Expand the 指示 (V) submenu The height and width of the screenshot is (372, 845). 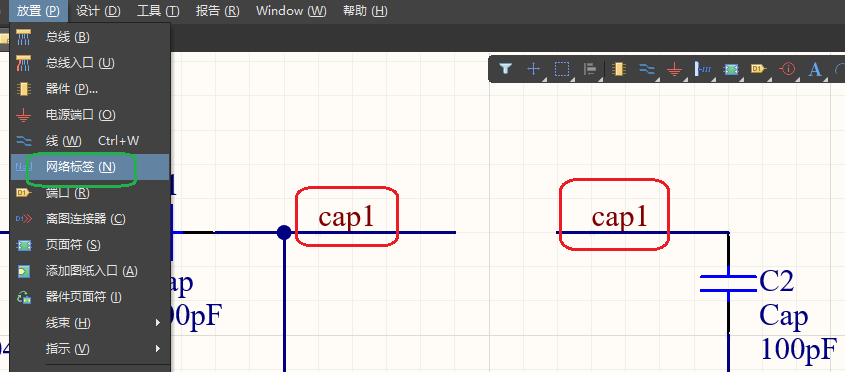[90, 349]
